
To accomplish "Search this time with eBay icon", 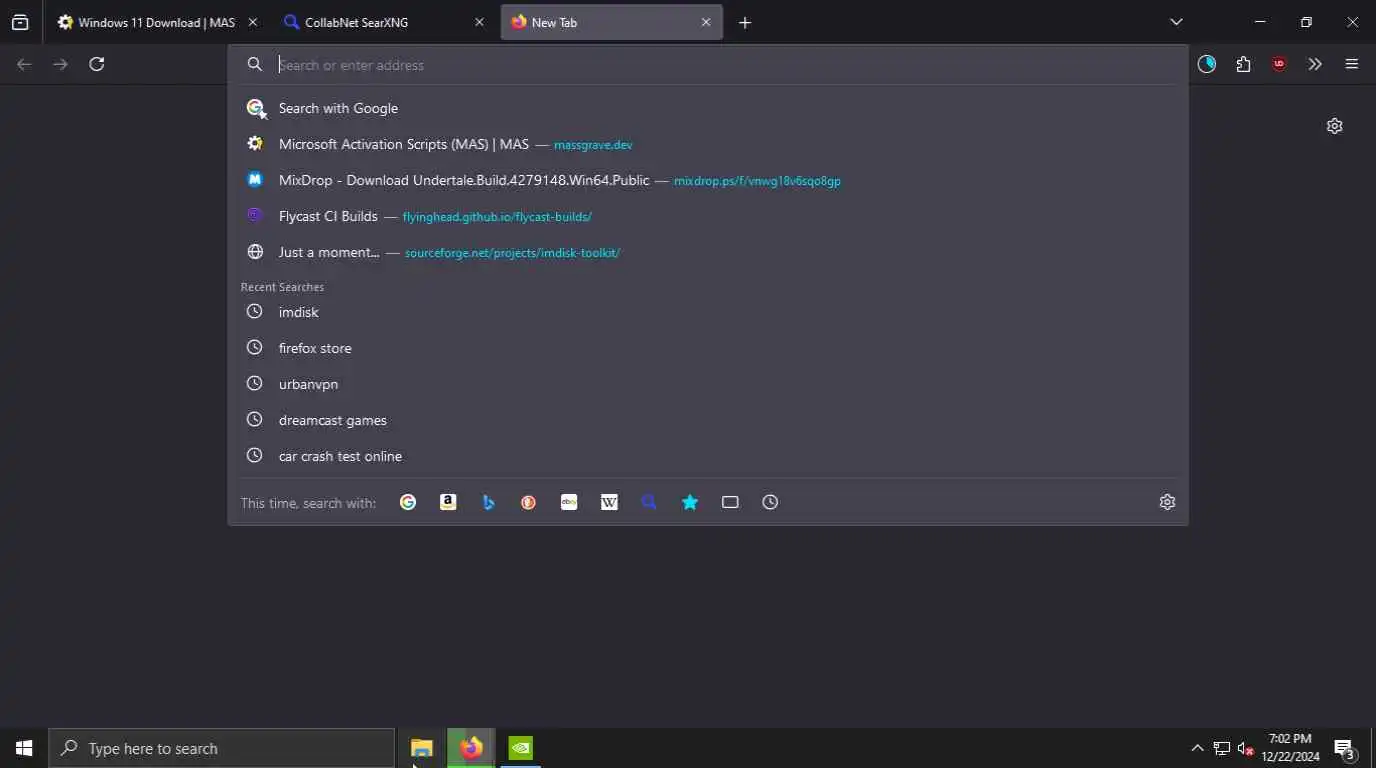I will (x=569, y=502).
